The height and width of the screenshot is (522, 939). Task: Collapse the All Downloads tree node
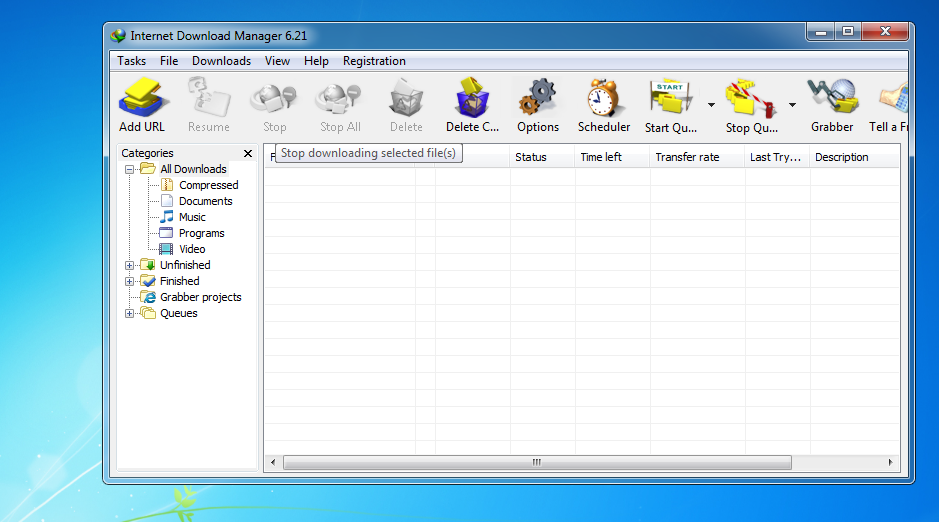pyautogui.click(x=129, y=169)
